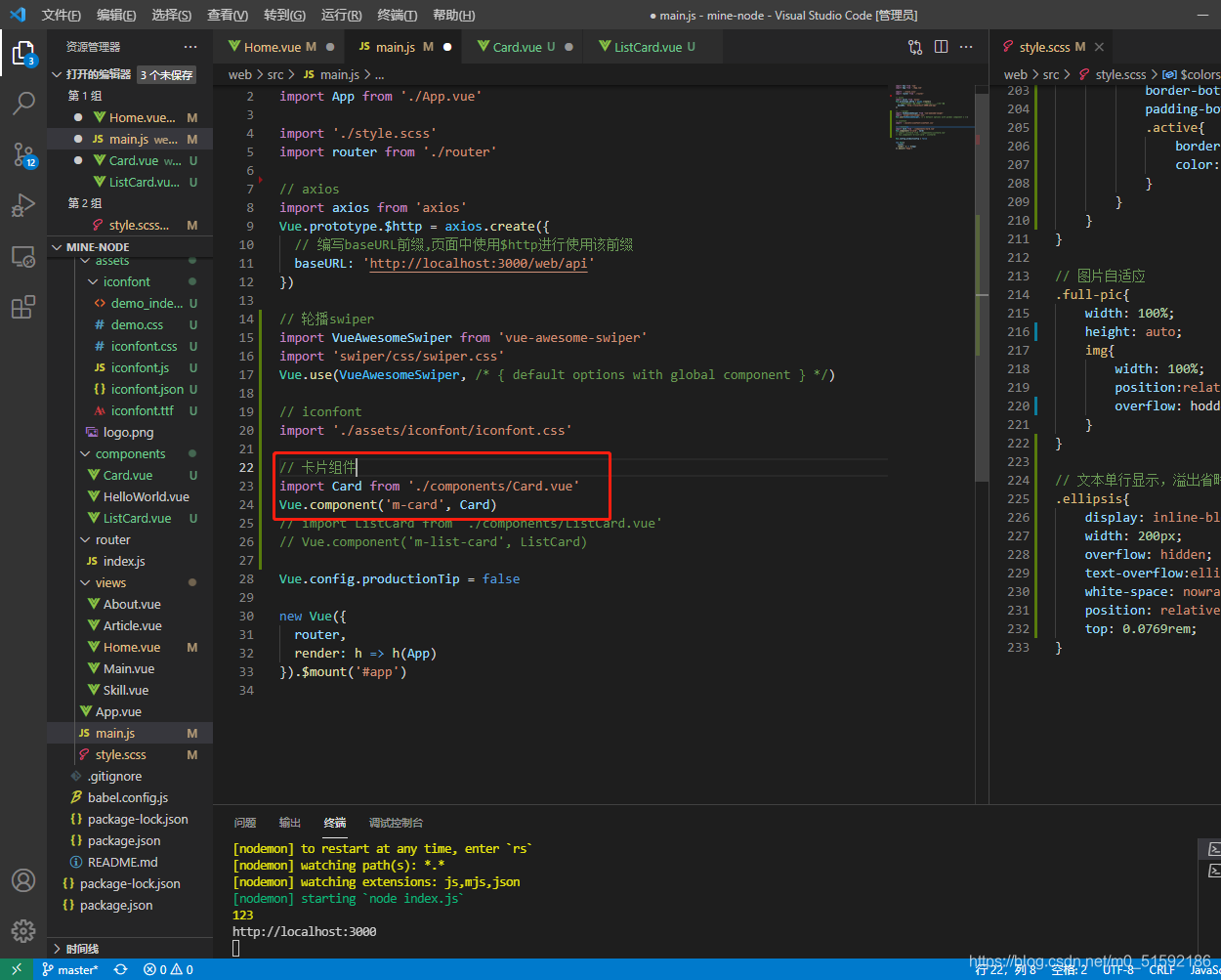Screen dimensions: 1221x980
Task: Open the Run and Debug view
Action: click(x=23, y=205)
